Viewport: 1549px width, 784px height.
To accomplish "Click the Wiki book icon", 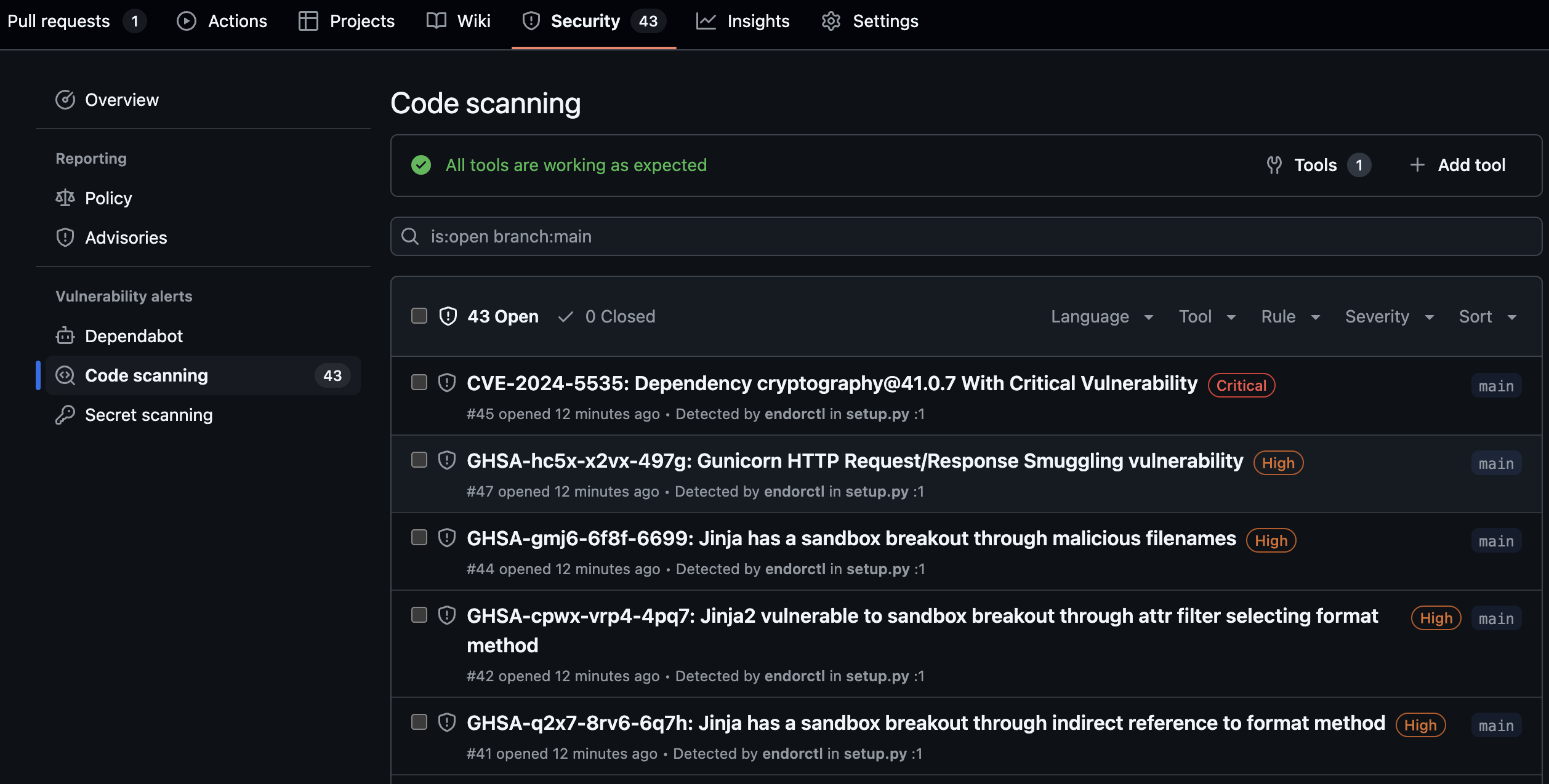I will (436, 21).
